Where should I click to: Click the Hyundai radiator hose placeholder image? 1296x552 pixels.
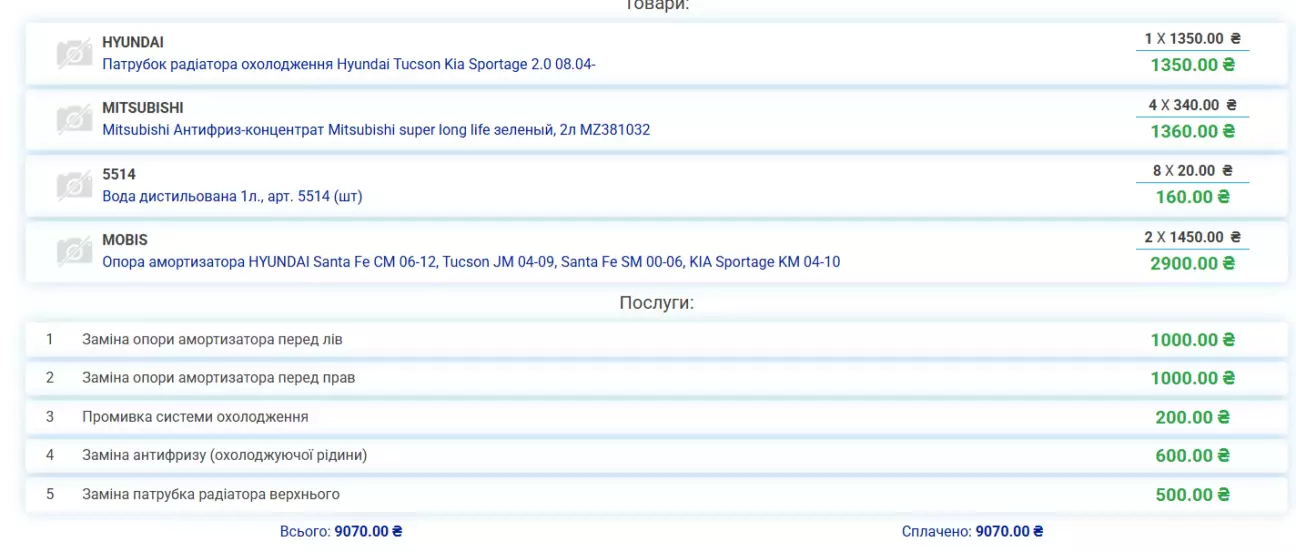click(74, 54)
